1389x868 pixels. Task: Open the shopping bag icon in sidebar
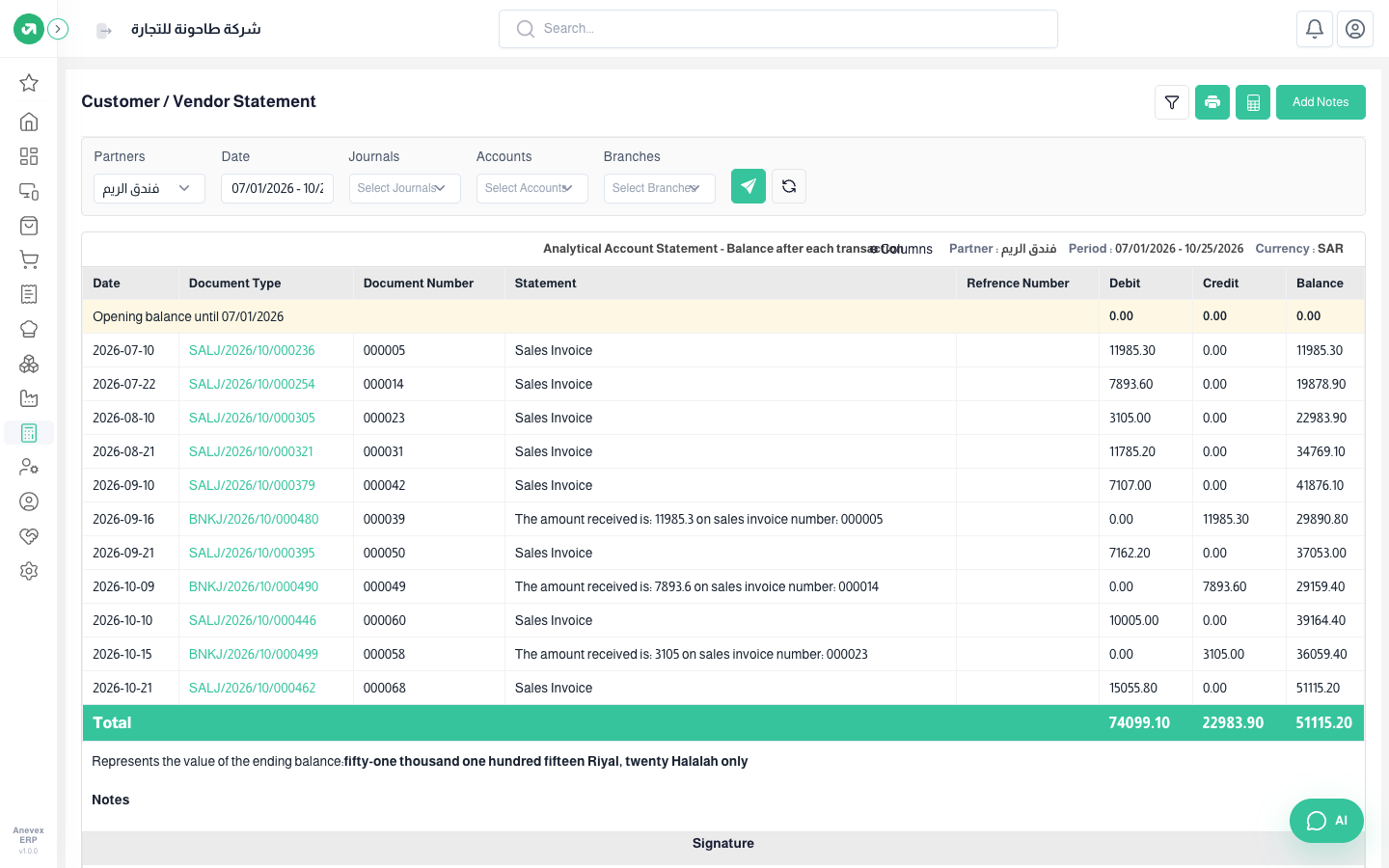click(29, 226)
